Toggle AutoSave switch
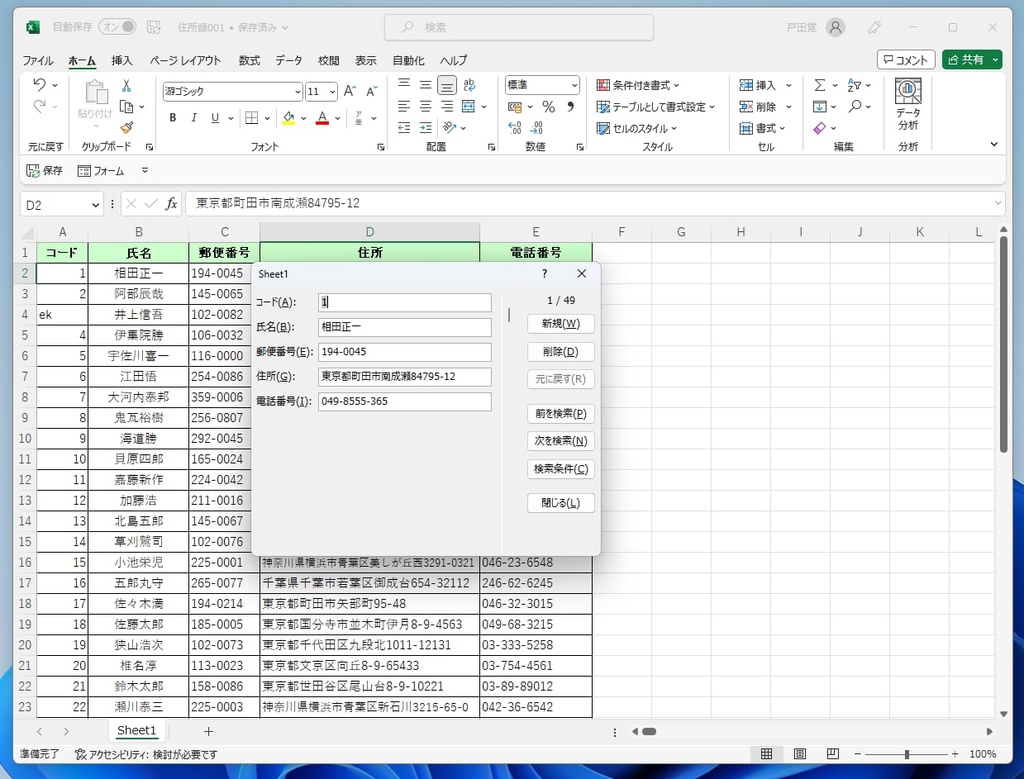Viewport: 1024px width, 779px height. coord(118,27)
